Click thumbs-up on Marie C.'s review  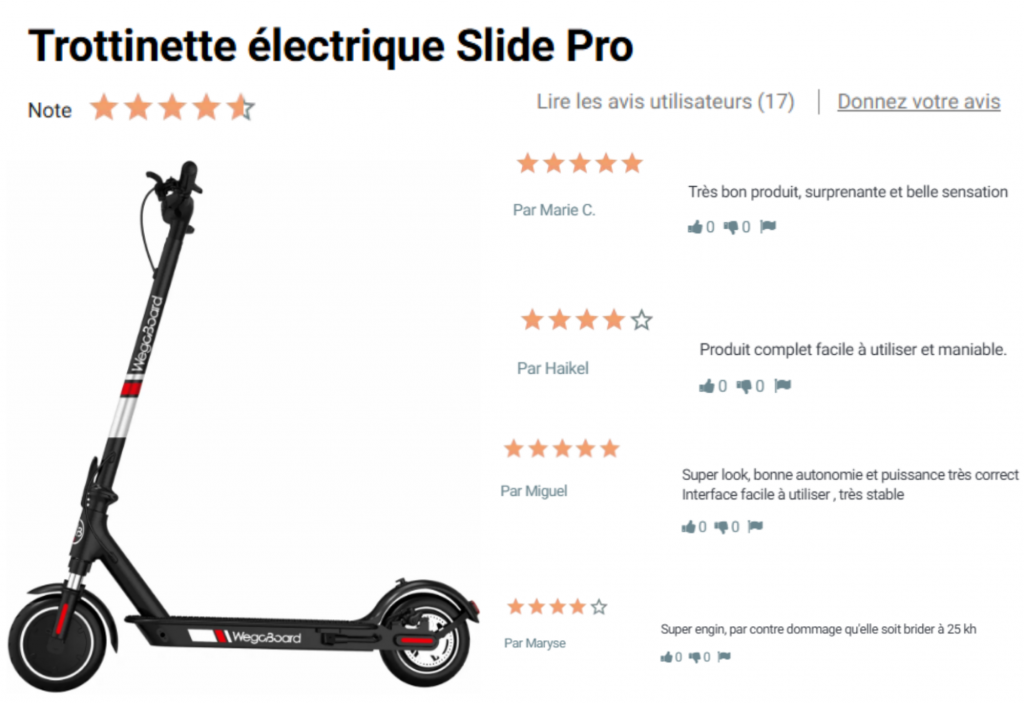[695, 227]
